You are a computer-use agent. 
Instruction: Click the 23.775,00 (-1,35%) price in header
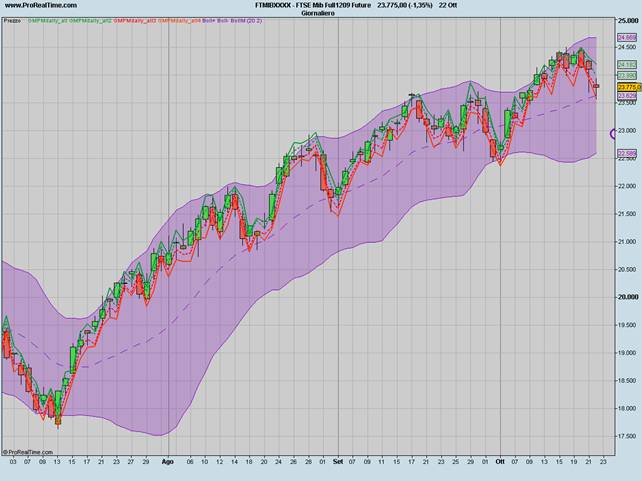pyautogui.click(x=405, y=5)
